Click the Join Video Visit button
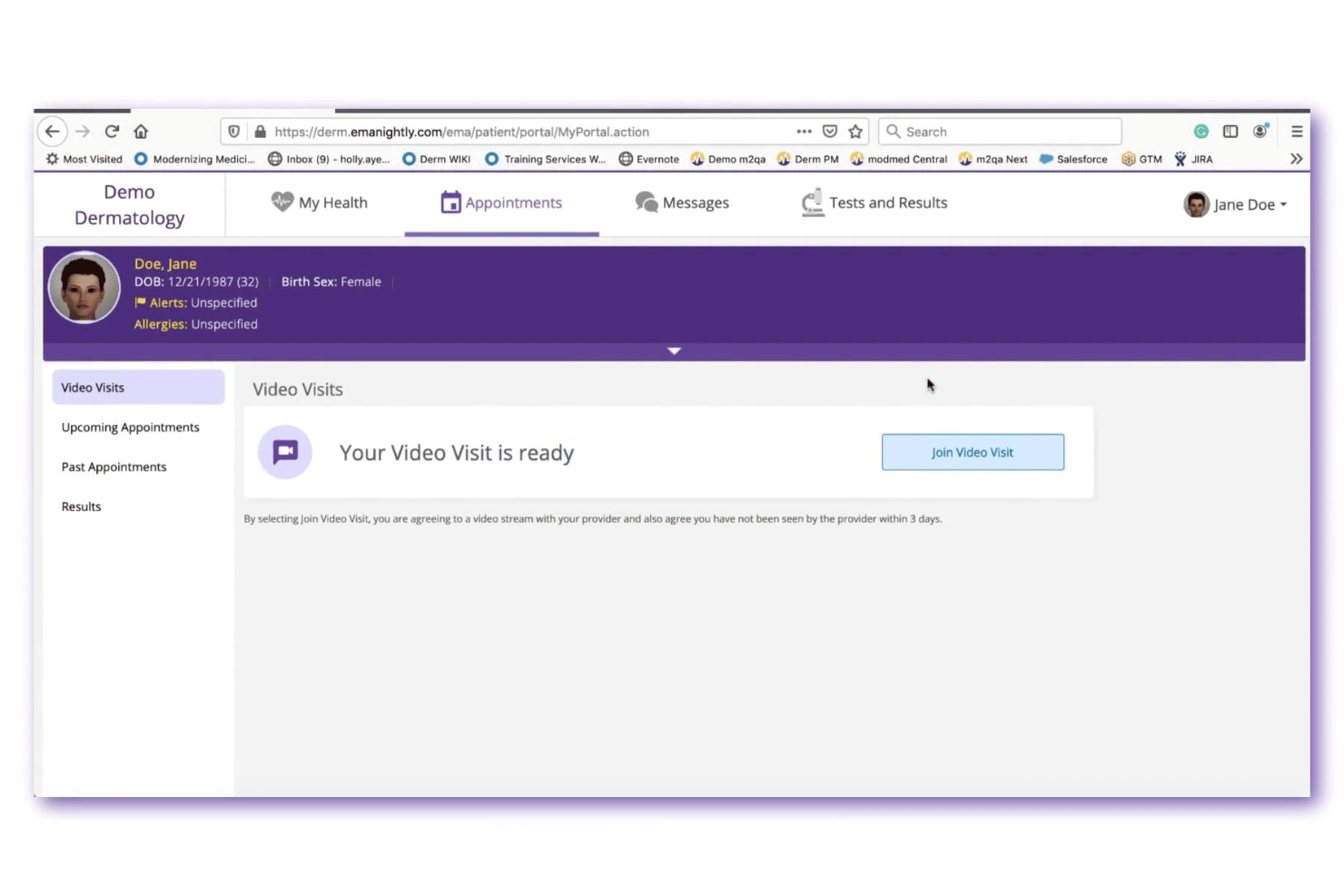The width and height of the screenshot is (1344, 896). 973,452
